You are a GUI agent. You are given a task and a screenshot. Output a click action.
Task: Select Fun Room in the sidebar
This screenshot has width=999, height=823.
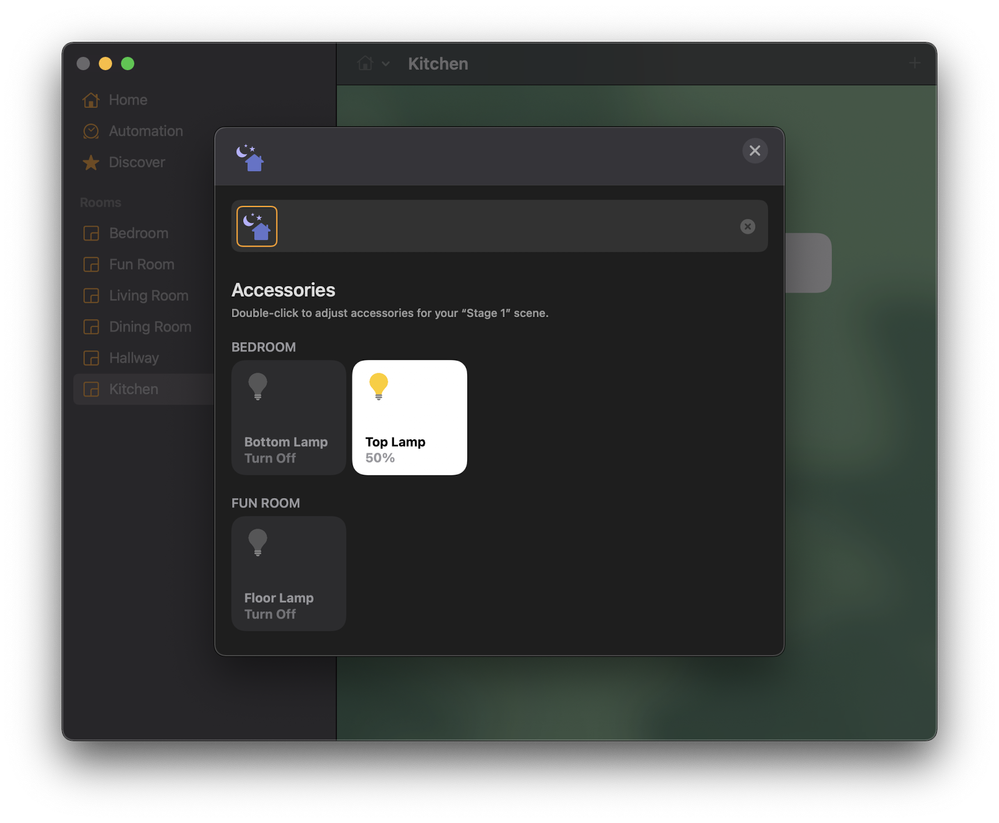coord(141,264)
